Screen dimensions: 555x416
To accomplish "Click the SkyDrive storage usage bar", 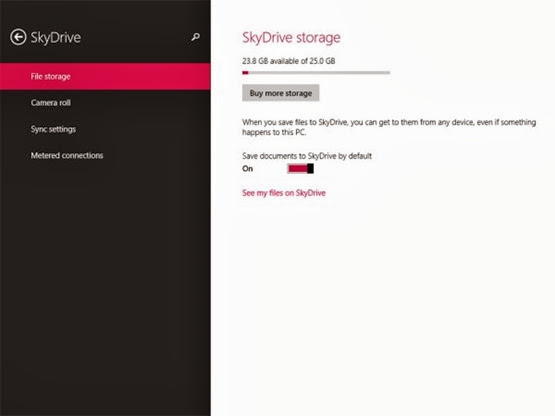I will (316, 73).
